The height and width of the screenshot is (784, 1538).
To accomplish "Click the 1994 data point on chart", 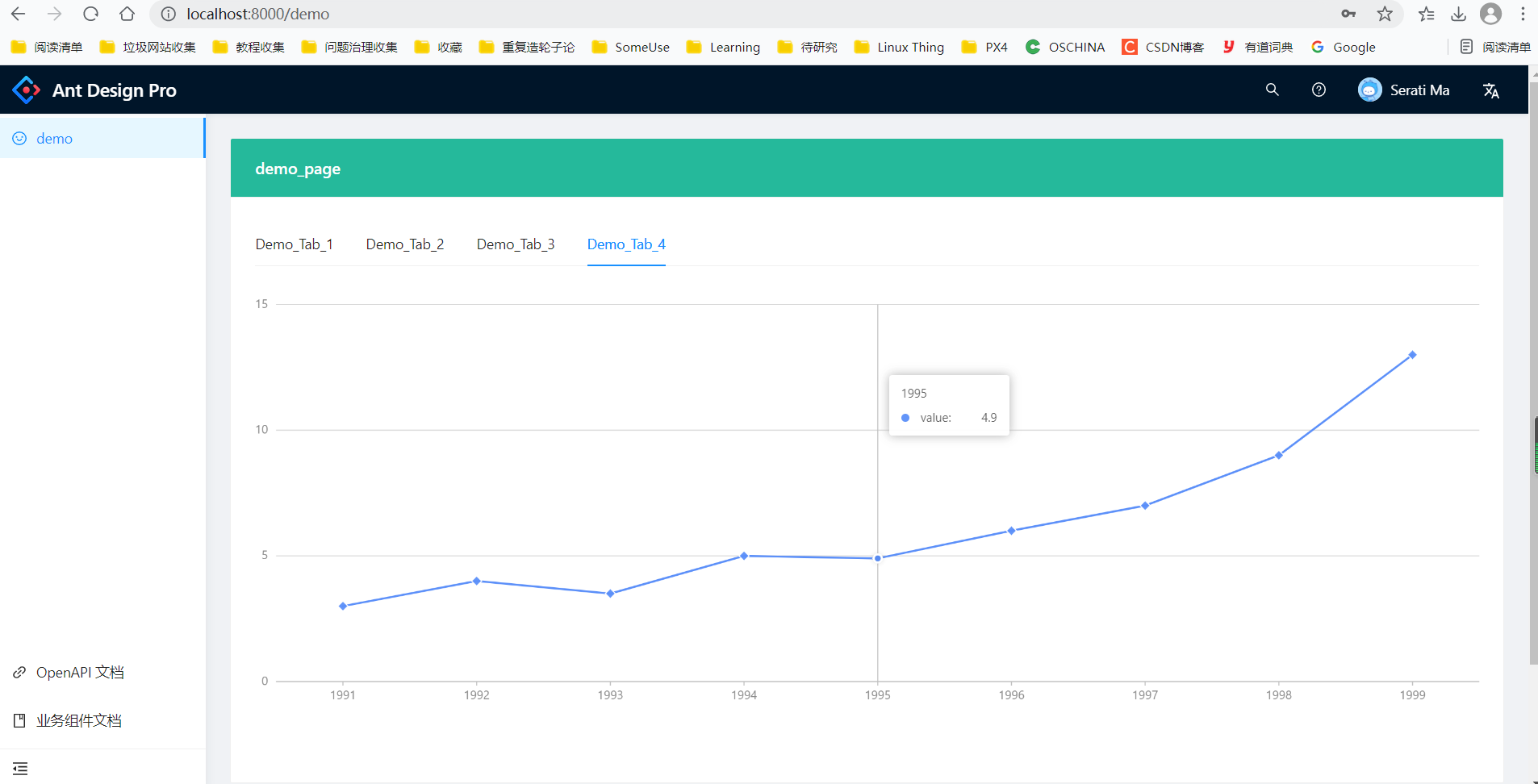I will [x=744, y=556].
